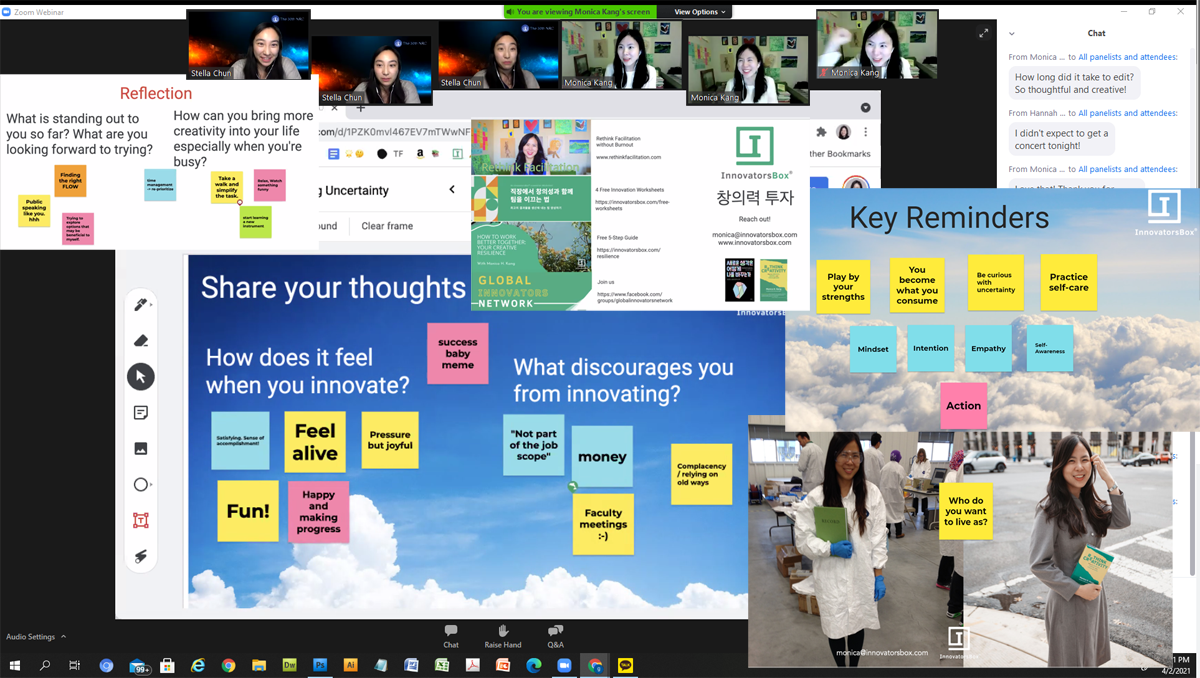Image resolution: width=1200 pixels, height=678 pixels.
Task: Select the Pen tool in Jamboard toolbar
Action: coord(141,305)
